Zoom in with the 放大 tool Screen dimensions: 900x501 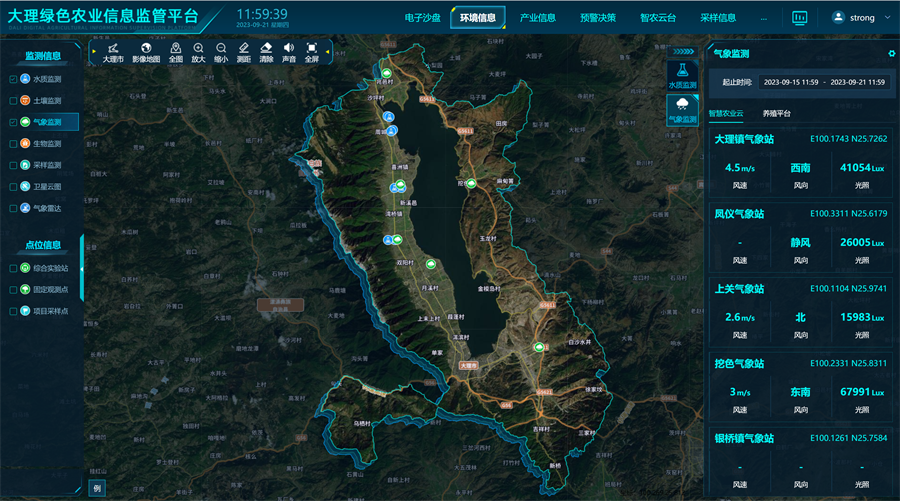pos(198,52)
